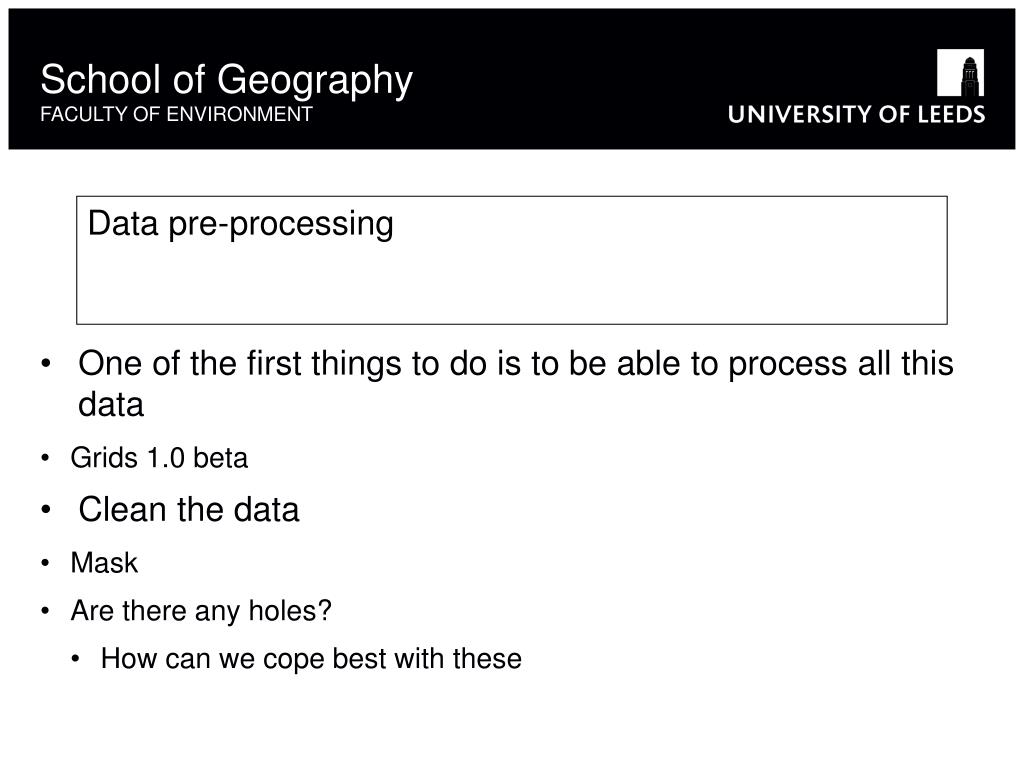The image size is (1024, 768).
Task: Click the bullet before "One of the first things"
Action: click(49, 365)
